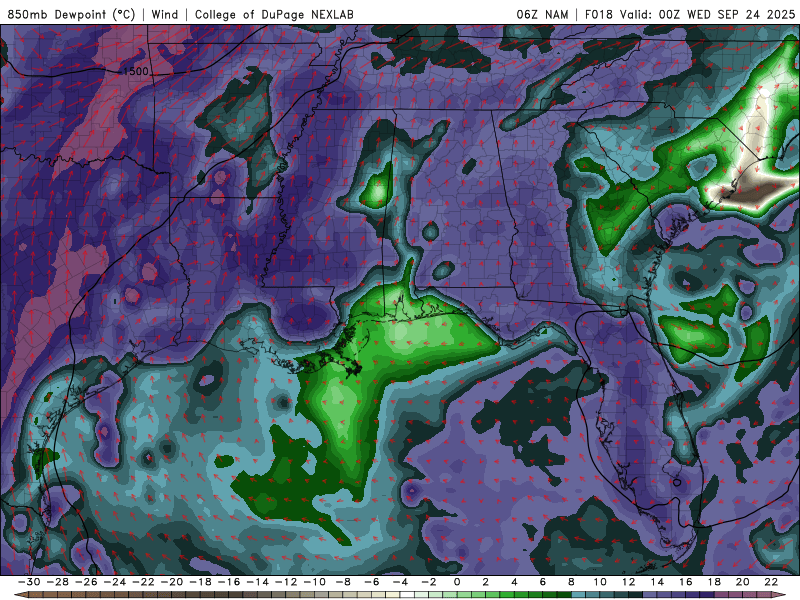Click the '-18' color scale label
This screenshot has width=800, height=600.
[201, 582]
